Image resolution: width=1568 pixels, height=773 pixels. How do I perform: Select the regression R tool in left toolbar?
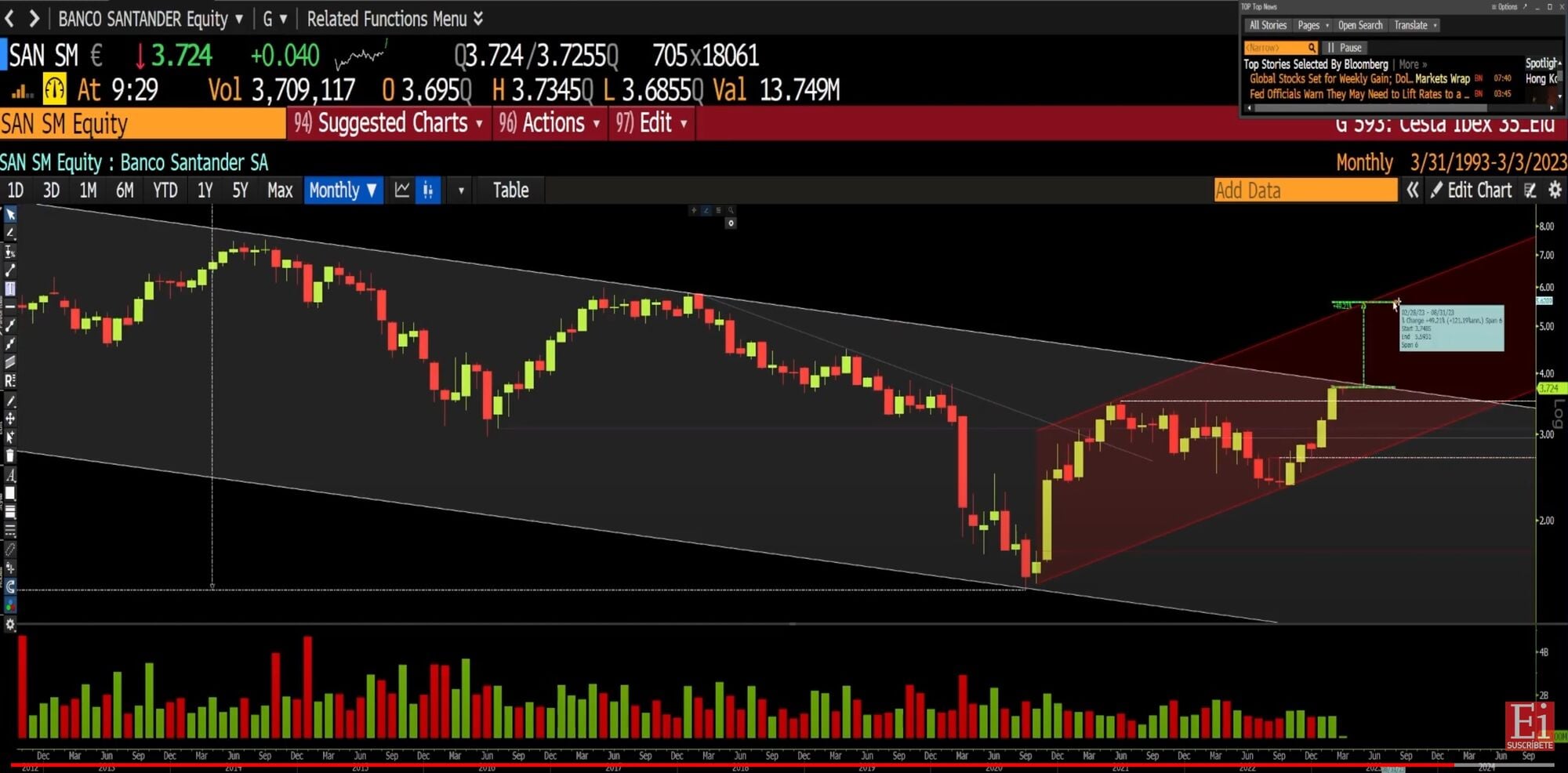pyautogui.click(x=10, y=381)
